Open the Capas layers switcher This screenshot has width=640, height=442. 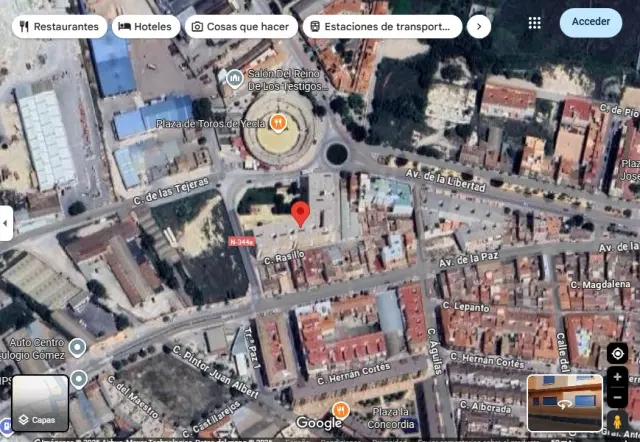click(x=40, y=403)
